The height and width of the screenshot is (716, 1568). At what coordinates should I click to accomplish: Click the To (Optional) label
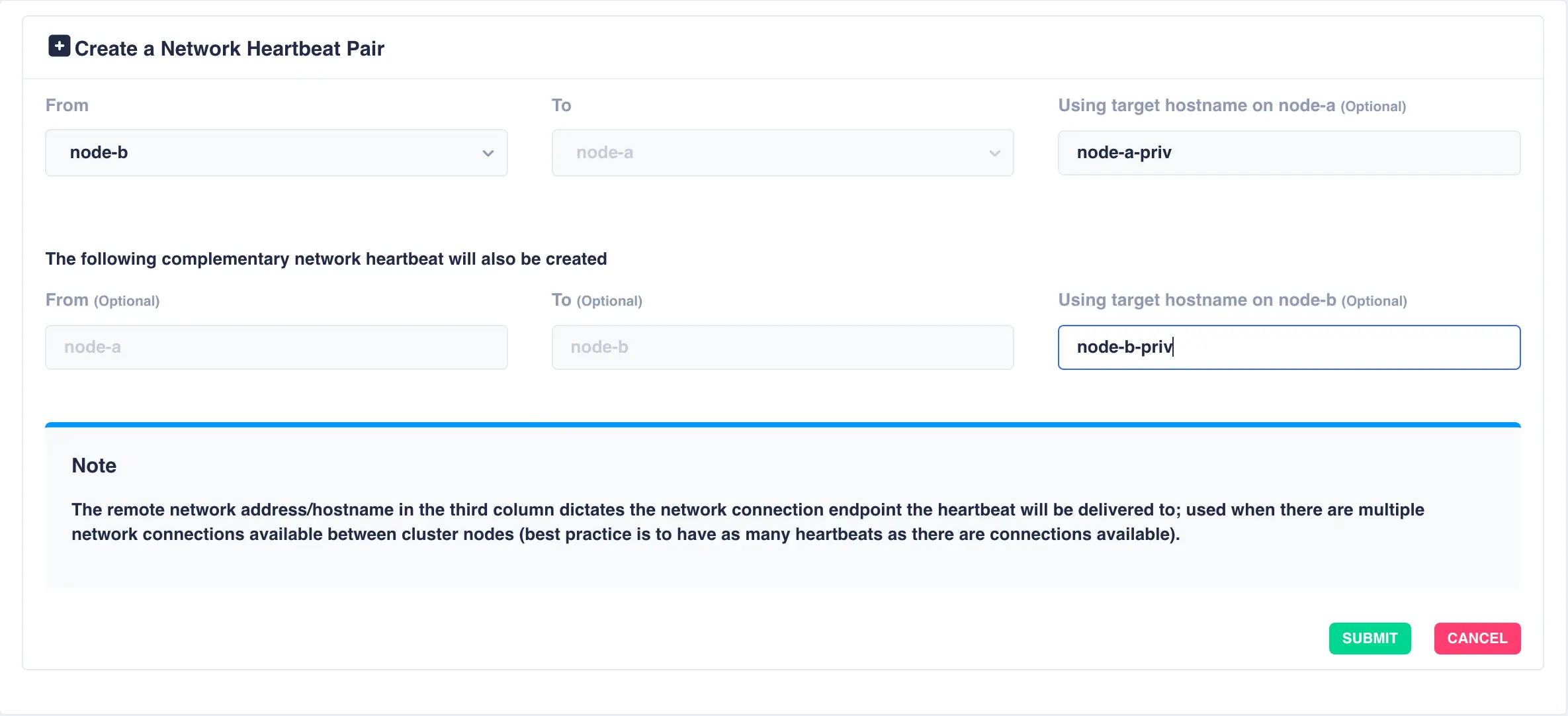click(x=597, y=300)
